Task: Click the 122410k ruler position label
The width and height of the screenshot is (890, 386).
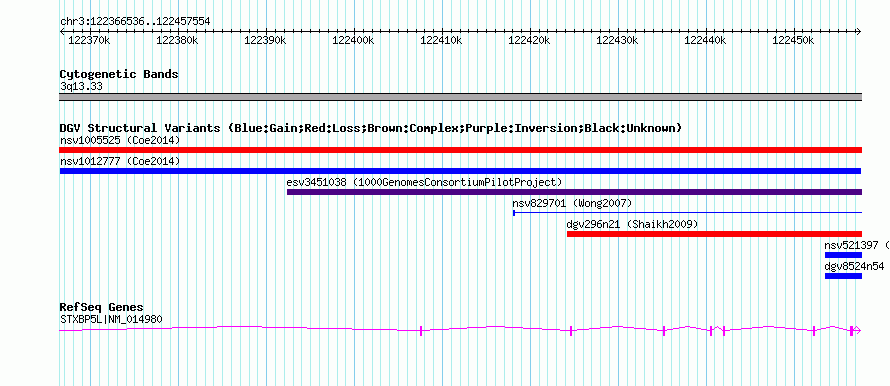Action: (x=441, y=40)
